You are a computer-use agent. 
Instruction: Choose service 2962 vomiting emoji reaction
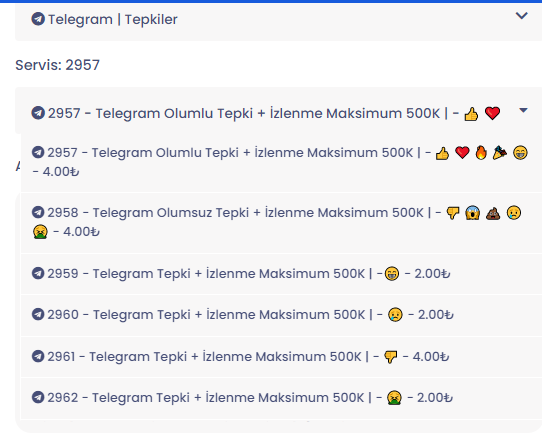coord(281,398)
